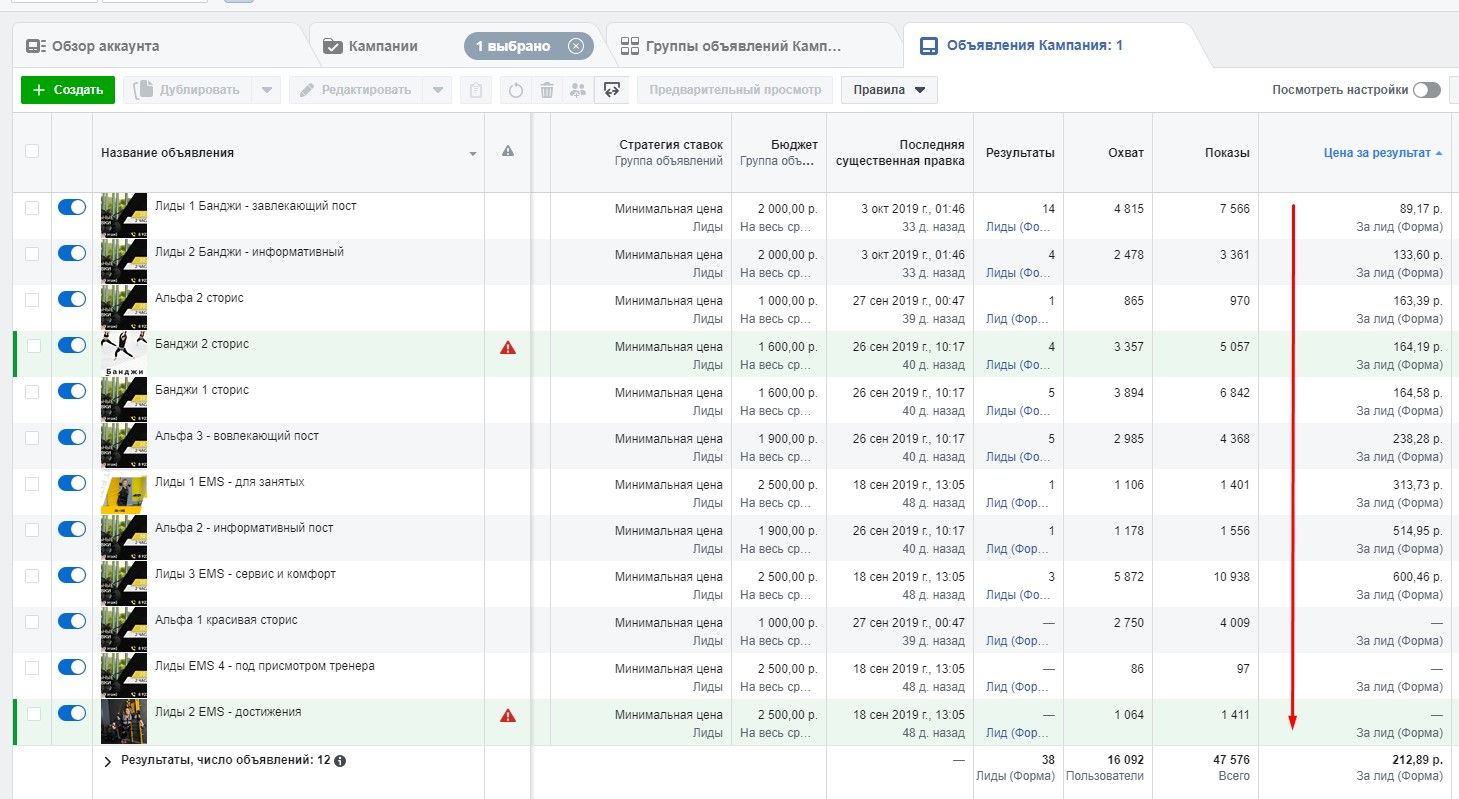1459x799 pixels.
Task: Expand the Результаты, число объявлений: 12 row
Action: [x=108, y=761]
